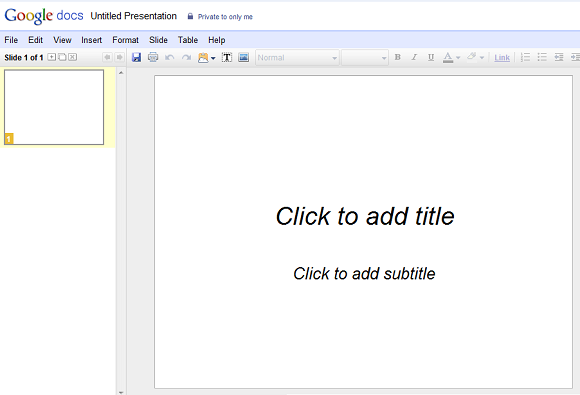Go to next slide arrow
580x395 pixels.
[x=119, y=57]
